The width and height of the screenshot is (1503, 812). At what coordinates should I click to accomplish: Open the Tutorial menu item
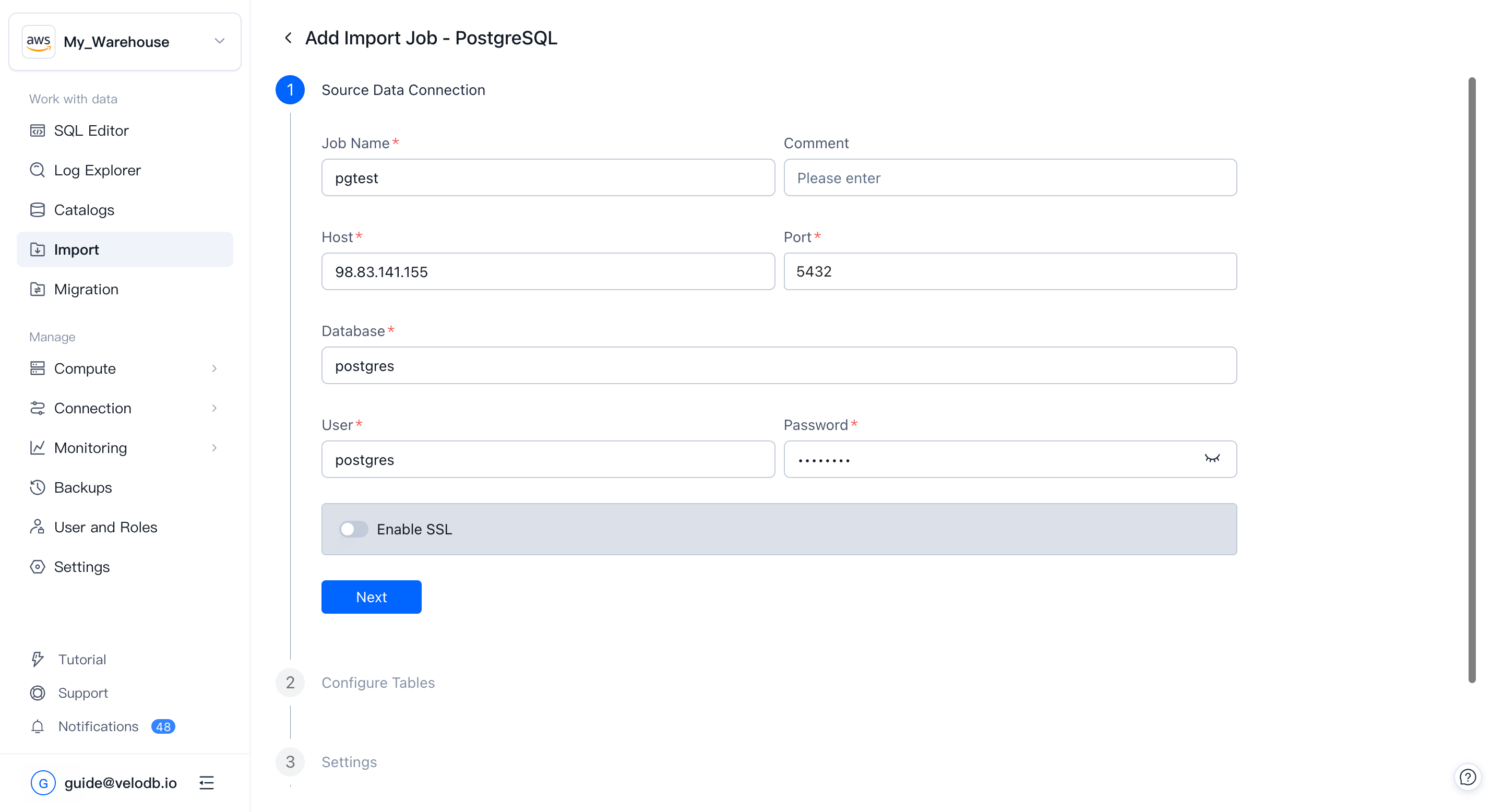point(82,659)
